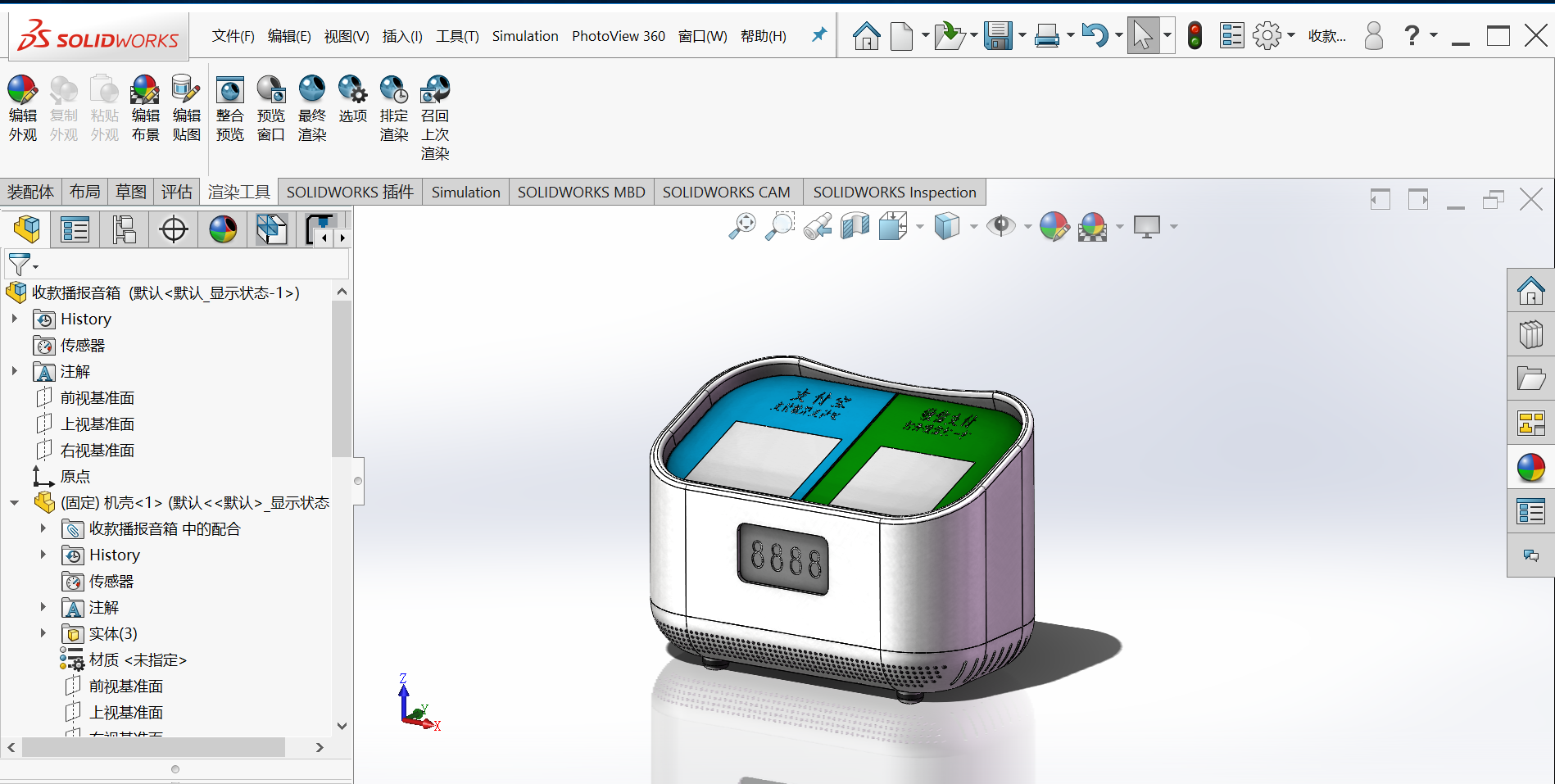Click horizontal scrollbar right arrow in tree

pyautogui.click(x=320, y=747)
